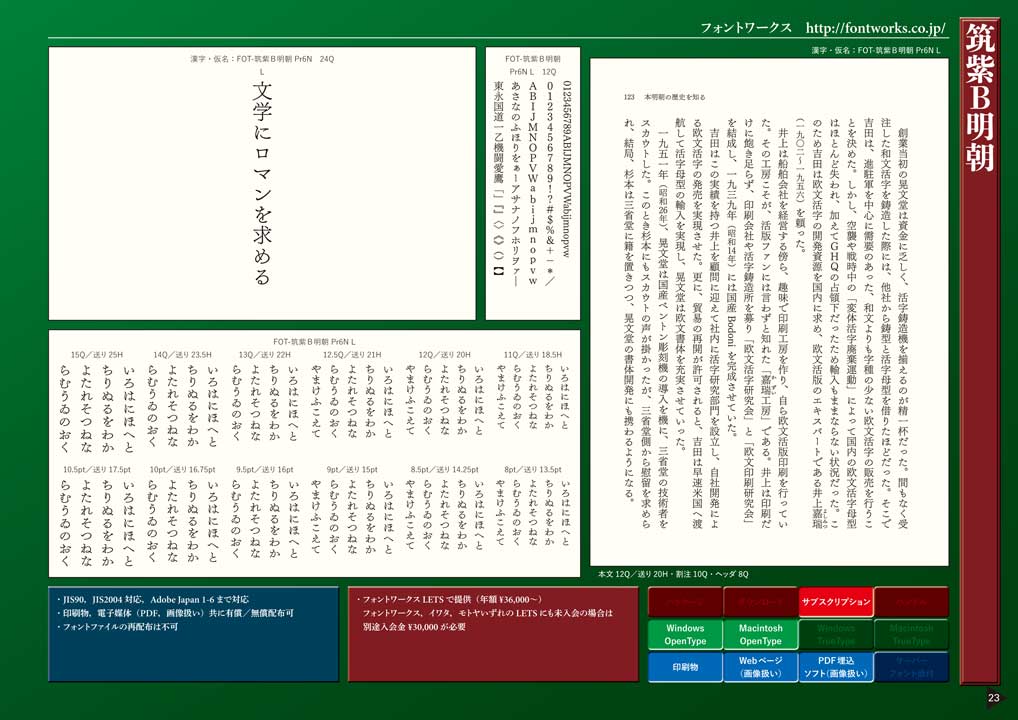Click page number 23
1018x720 pixels.
993,698
